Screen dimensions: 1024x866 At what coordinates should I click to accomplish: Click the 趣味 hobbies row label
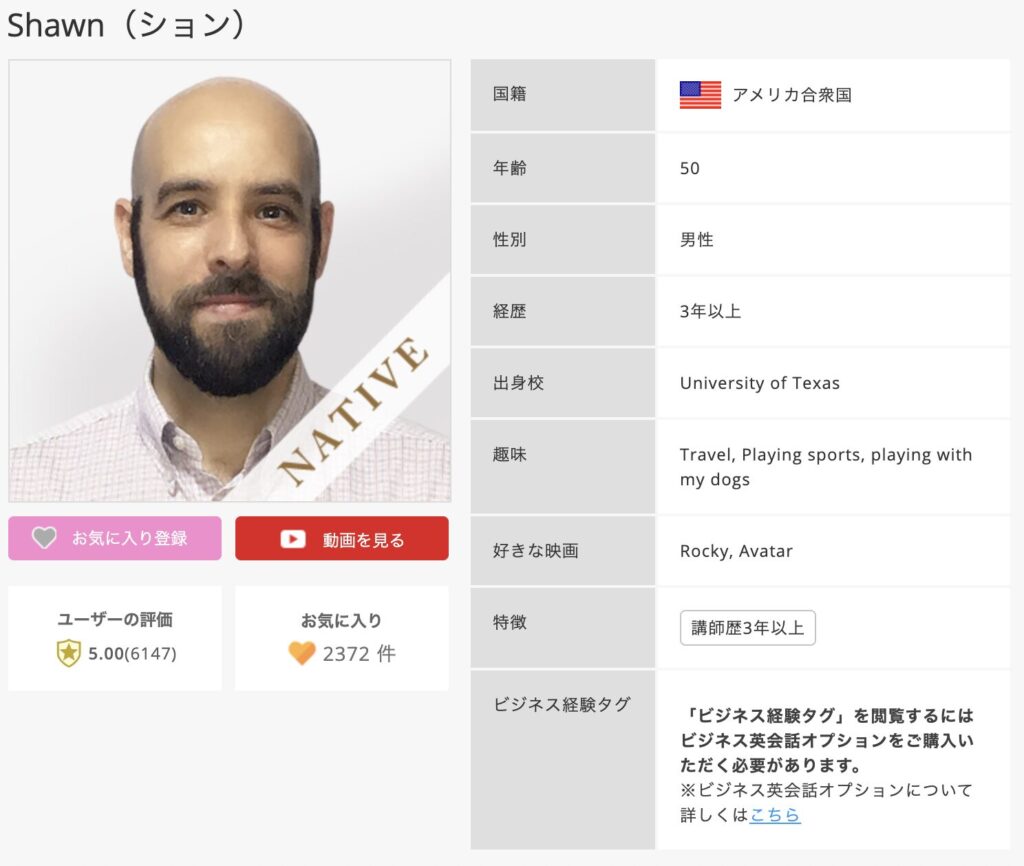pos(509,454)
